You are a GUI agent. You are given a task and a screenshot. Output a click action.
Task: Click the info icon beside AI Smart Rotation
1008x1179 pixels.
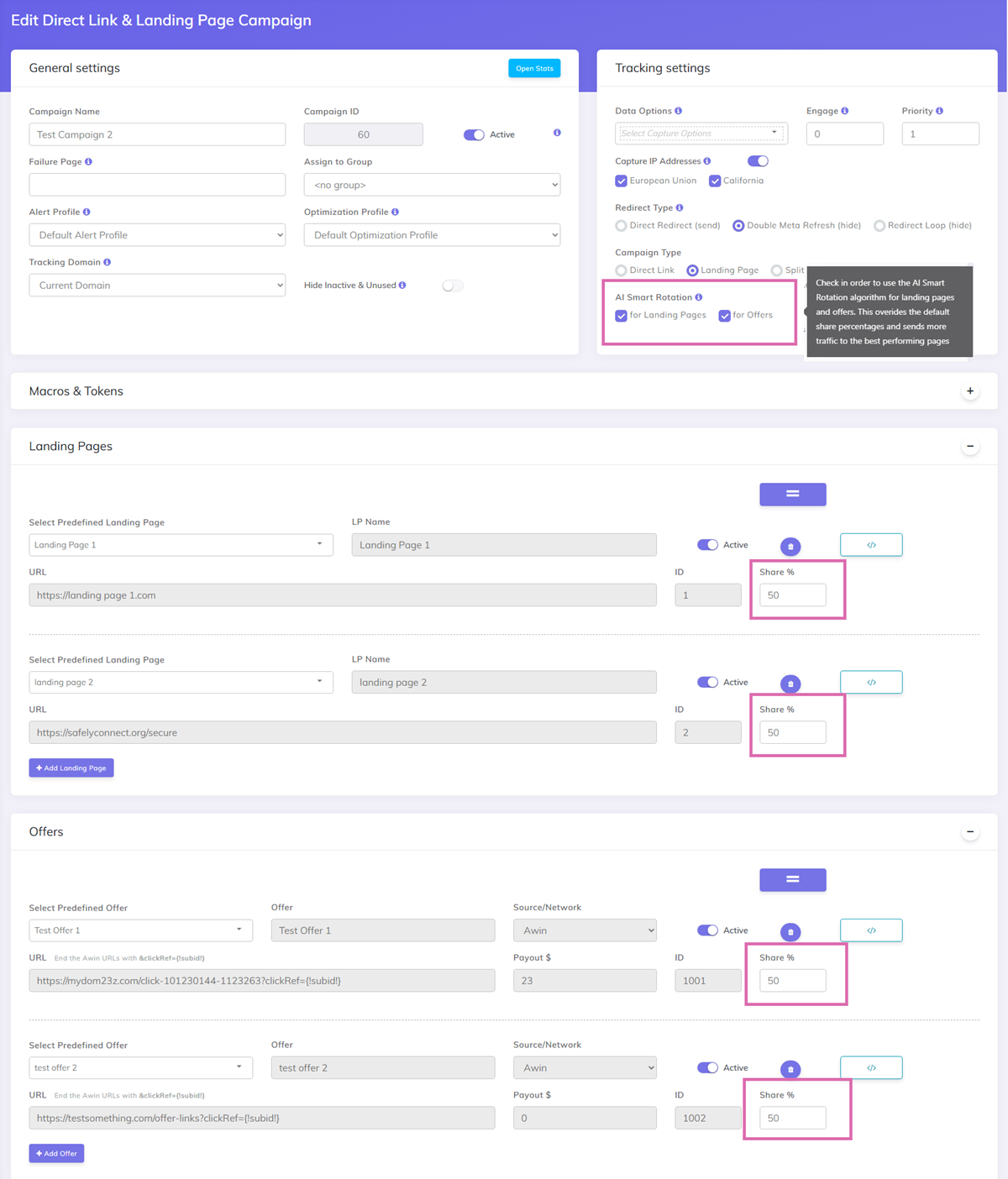coord(699,297)
